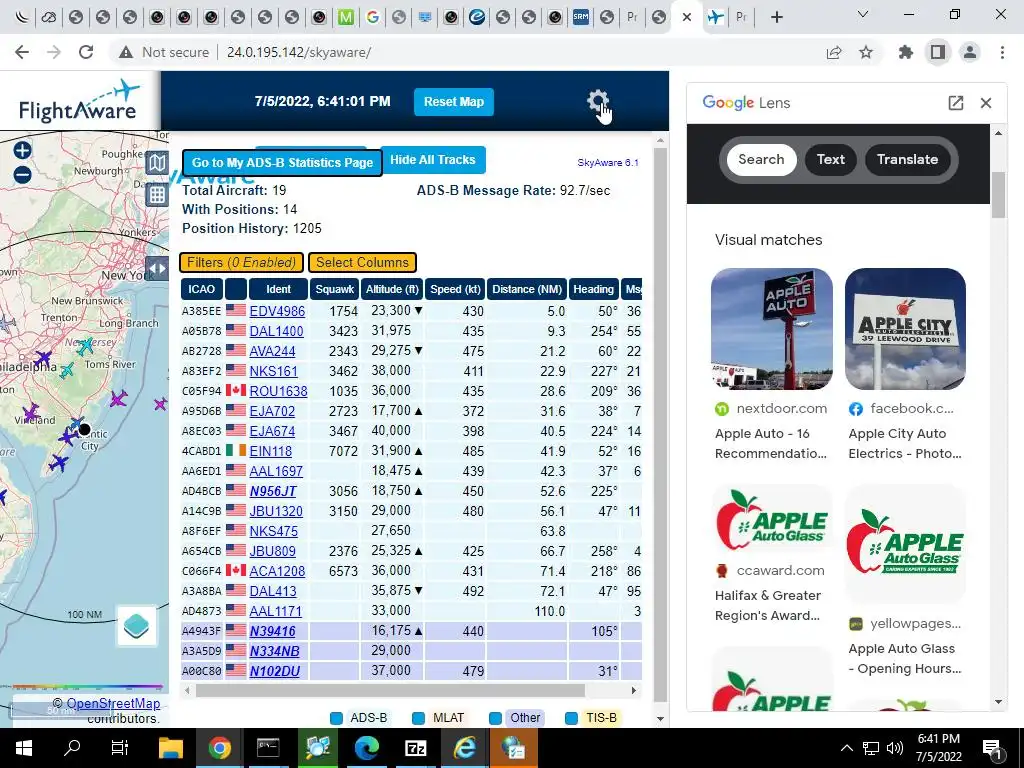Select the black receiver location dot on map
The image size is (1024, 768).
[x=84, y=429]
